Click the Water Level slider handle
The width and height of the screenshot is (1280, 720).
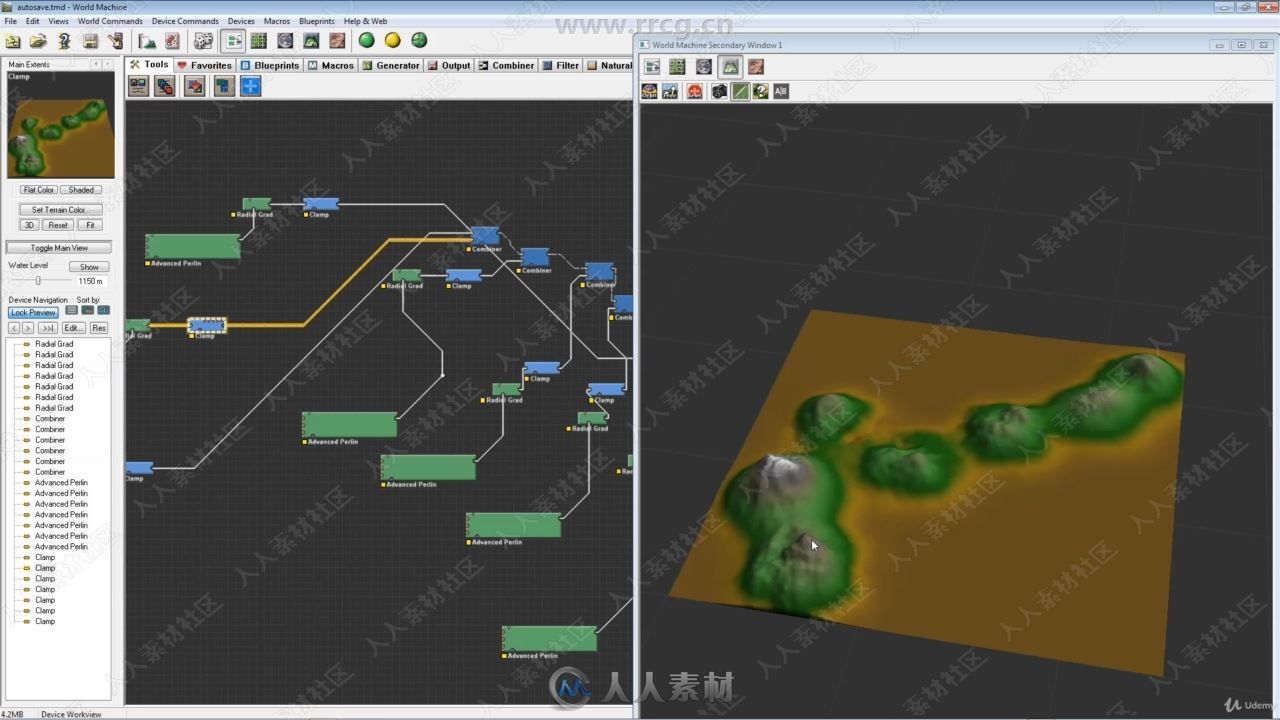[38, 281]
